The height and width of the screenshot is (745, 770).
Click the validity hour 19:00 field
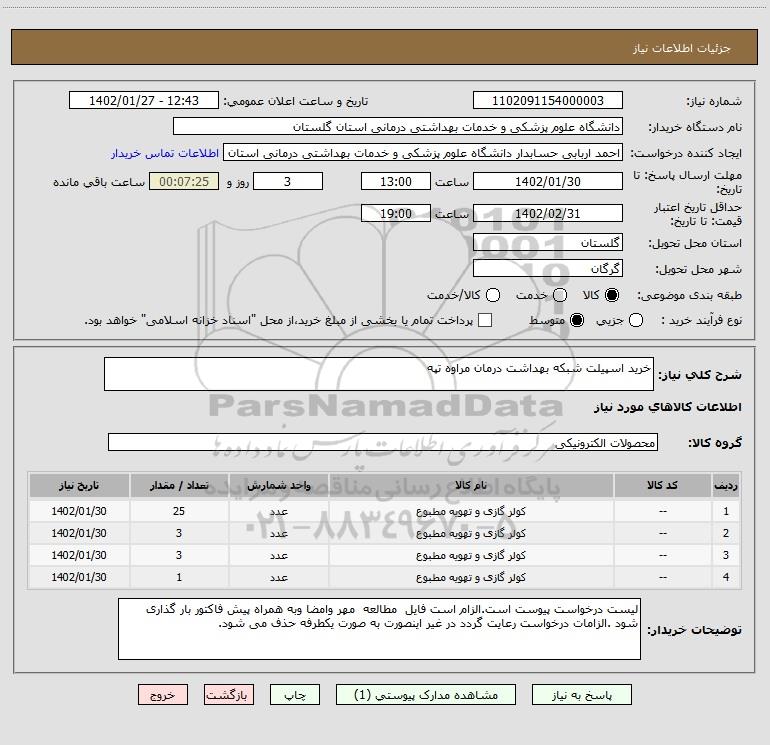(x=396, y=213)
